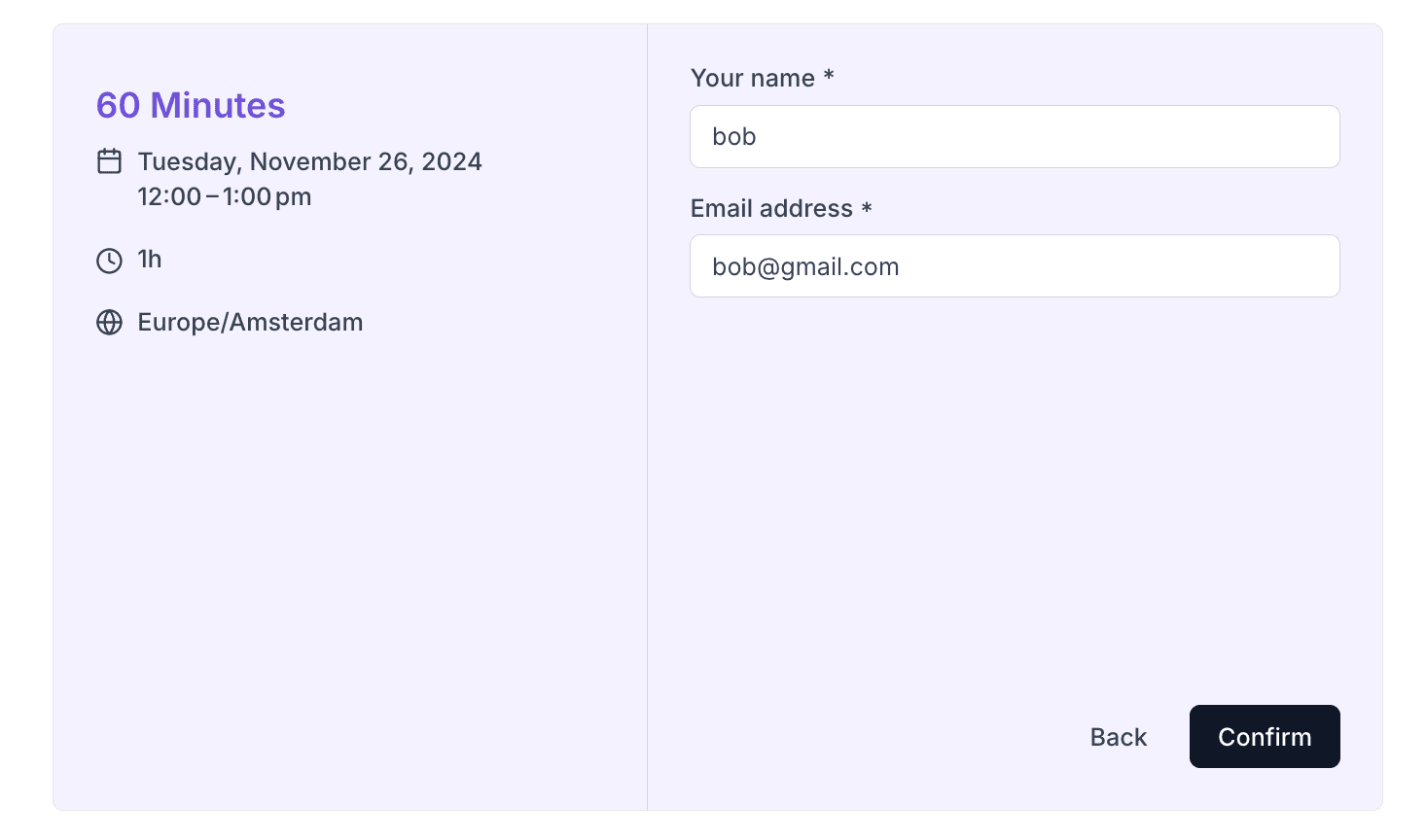Image resolution: width=1426 pixels, height=840 pixels.
Task: Click the 1:00 pm end time
Action: coord(267,196)
